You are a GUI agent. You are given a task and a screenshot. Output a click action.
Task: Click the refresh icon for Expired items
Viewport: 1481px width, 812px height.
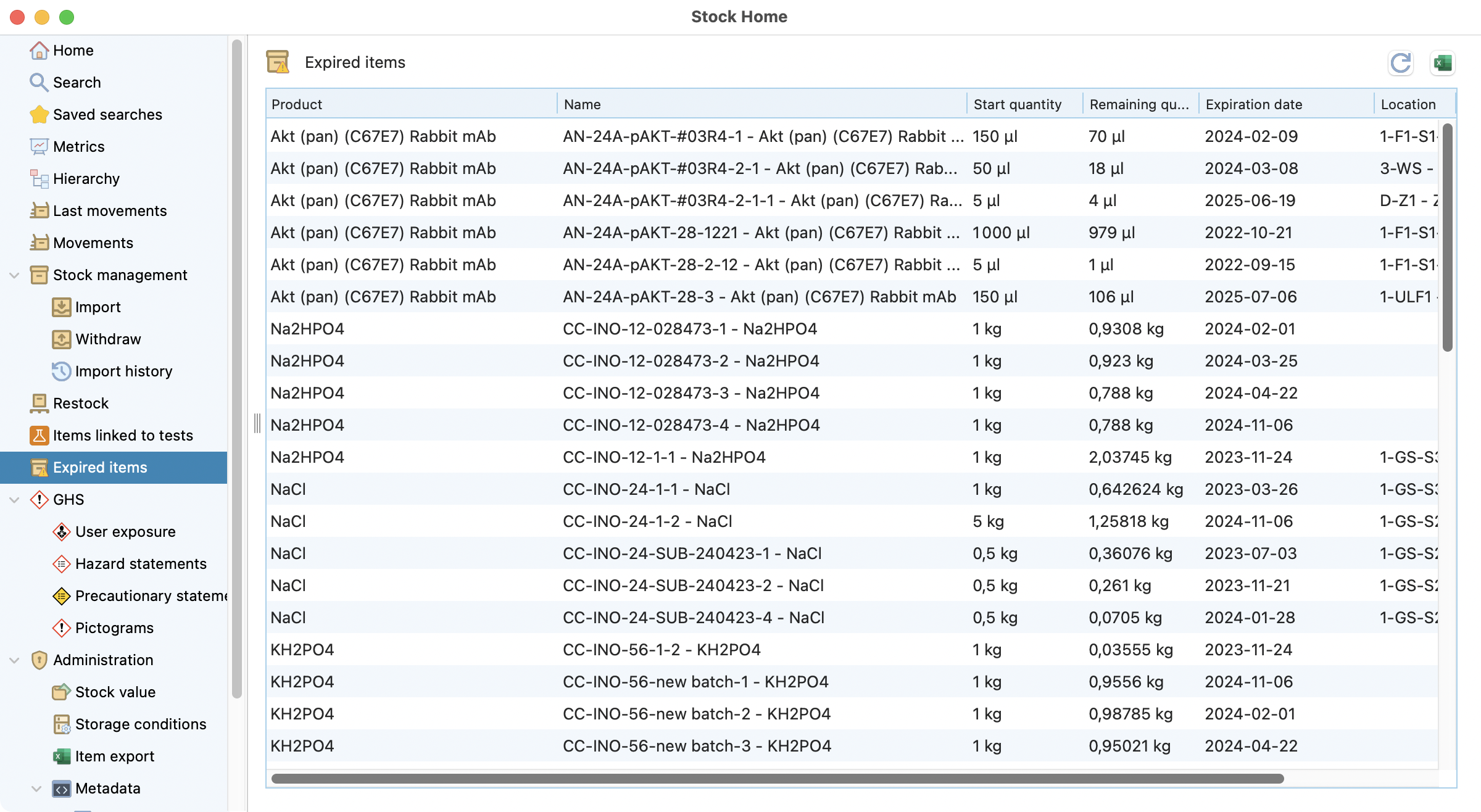[1400, 63]
